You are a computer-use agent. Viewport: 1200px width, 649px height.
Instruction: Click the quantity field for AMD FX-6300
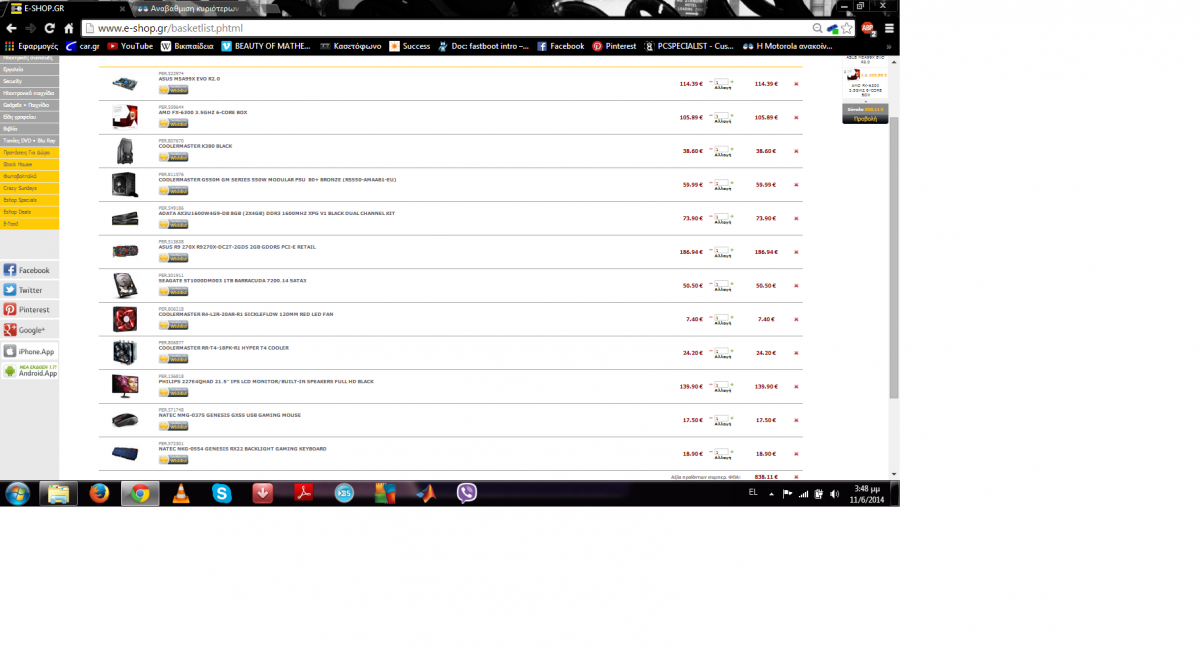click(722, 116)
